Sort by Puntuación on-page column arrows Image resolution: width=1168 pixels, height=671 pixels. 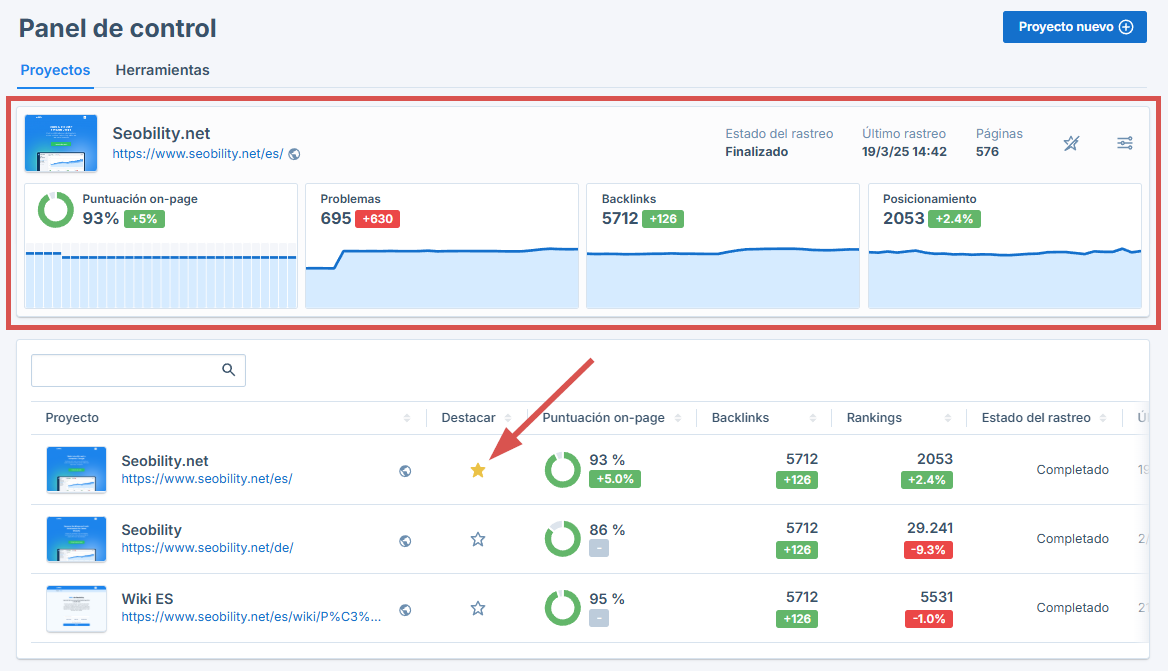click(678, 418)
